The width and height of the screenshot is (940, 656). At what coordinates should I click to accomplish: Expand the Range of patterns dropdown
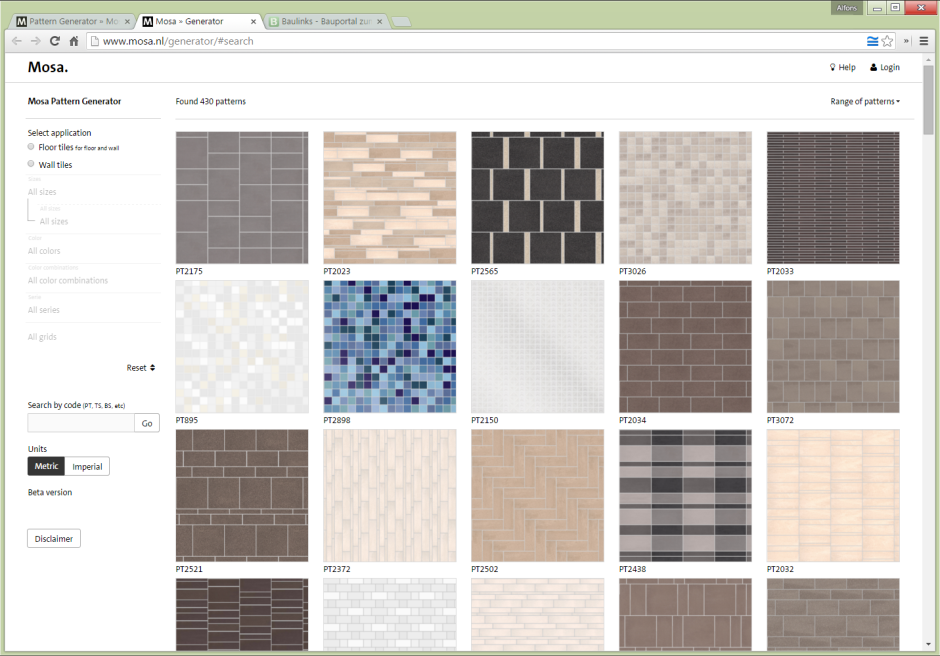(x=865, y=101)
